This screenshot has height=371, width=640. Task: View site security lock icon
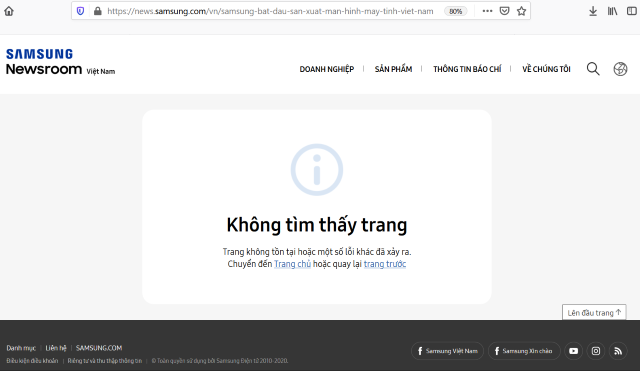click(x=98, y=11)
